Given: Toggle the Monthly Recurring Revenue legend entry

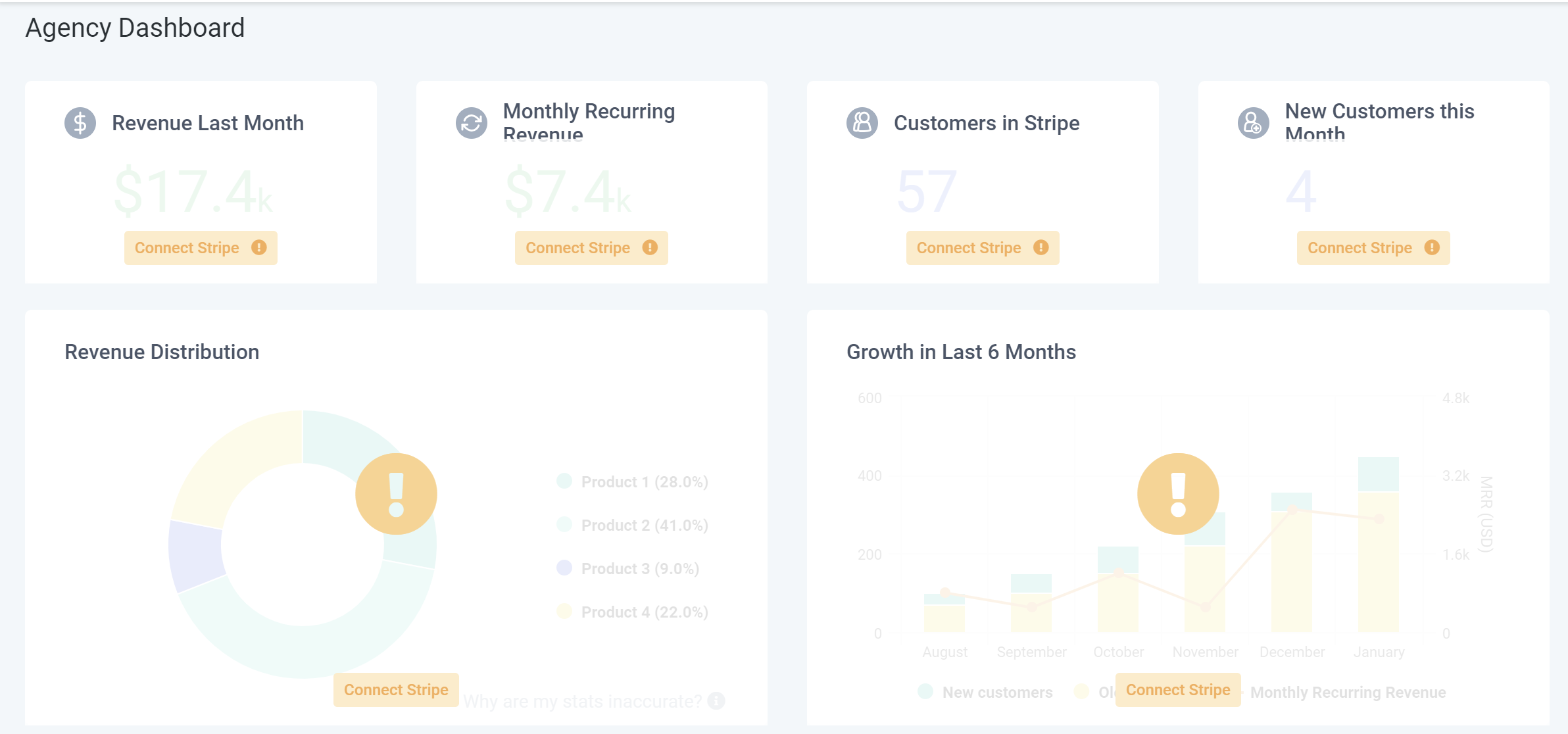Looking at the screenshot, I should 1348,692.
